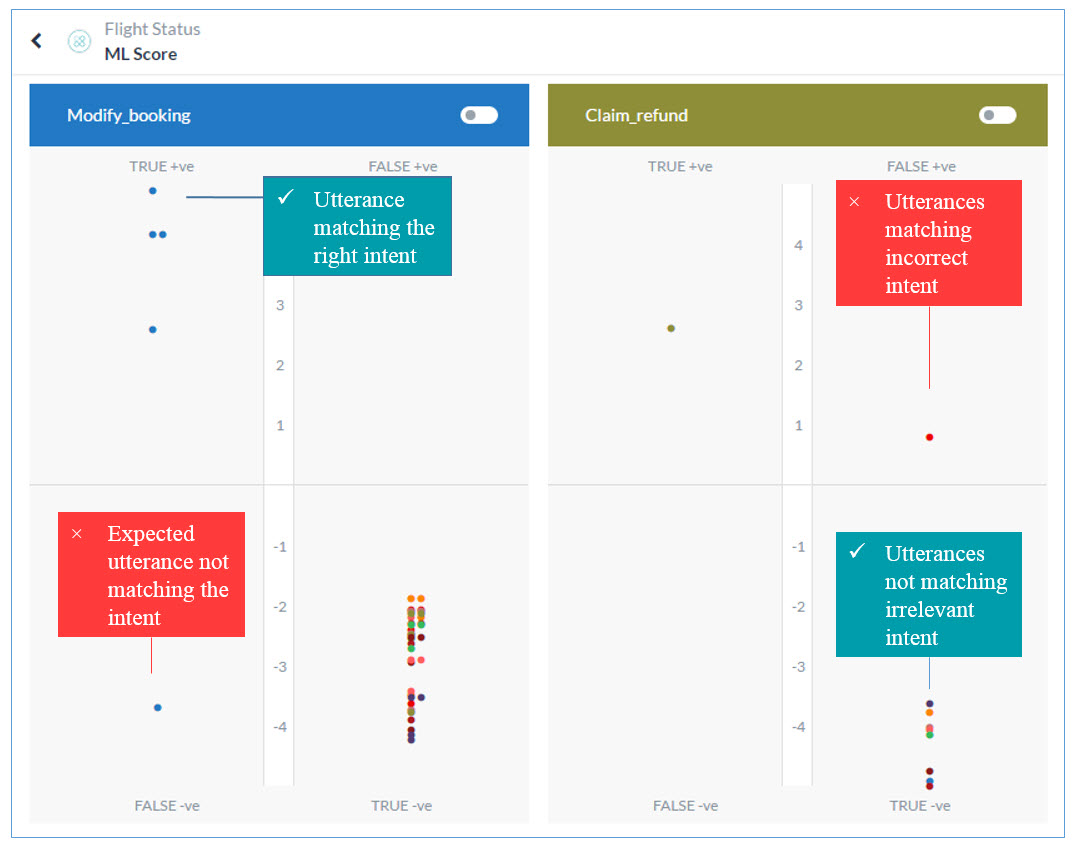This screenshot has width=1076, height=850.
Task: Toggle the Modify_booking switch
Action: pos(479,115)
